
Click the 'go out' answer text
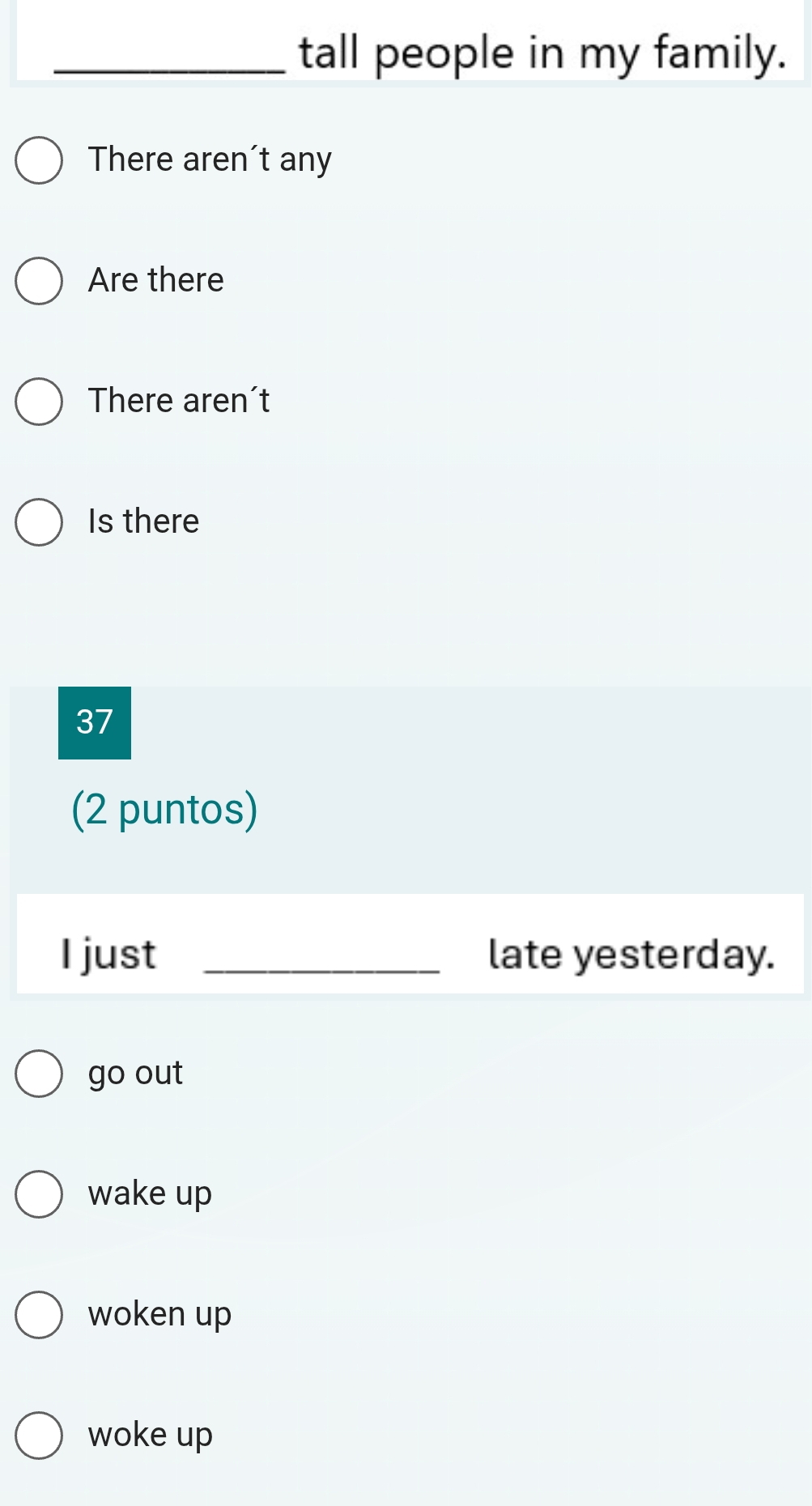(135, 1074)
